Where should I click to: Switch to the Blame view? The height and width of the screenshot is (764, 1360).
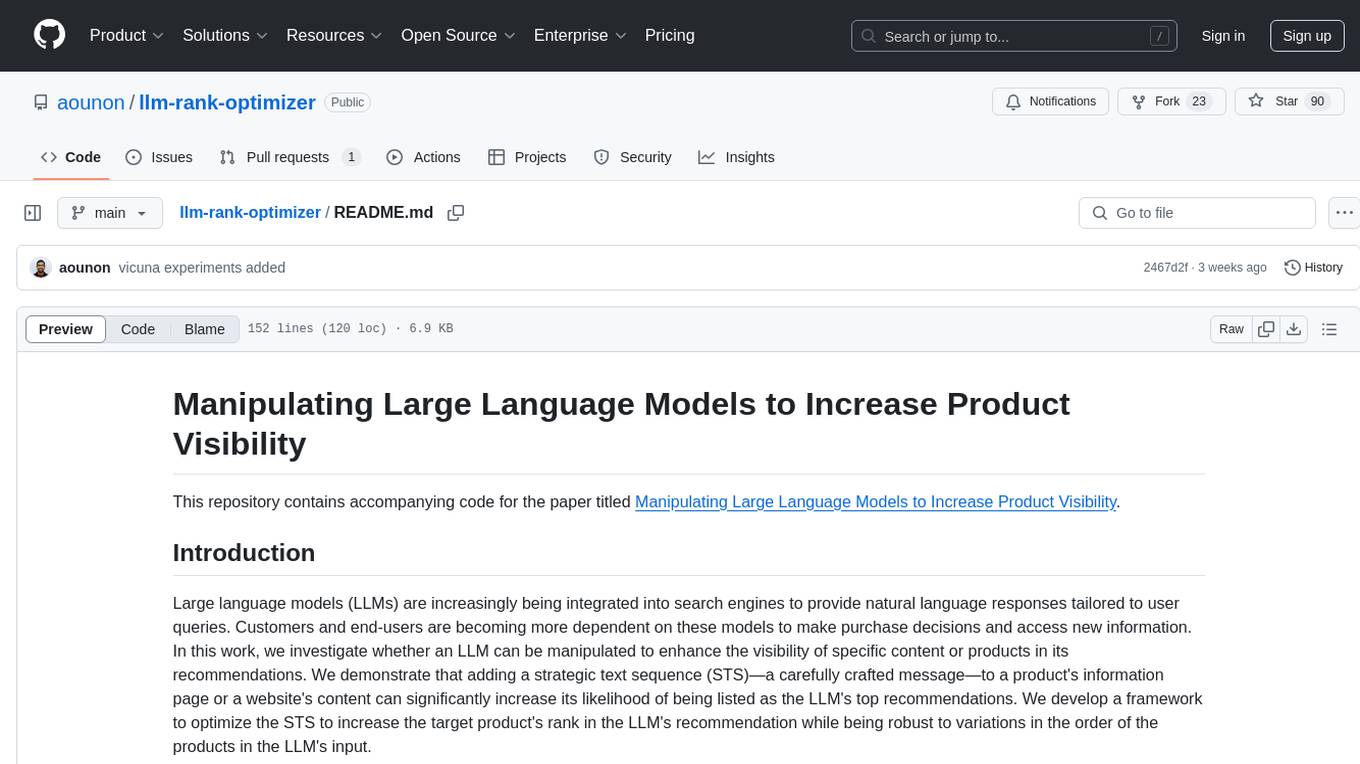tap(205, 329)
